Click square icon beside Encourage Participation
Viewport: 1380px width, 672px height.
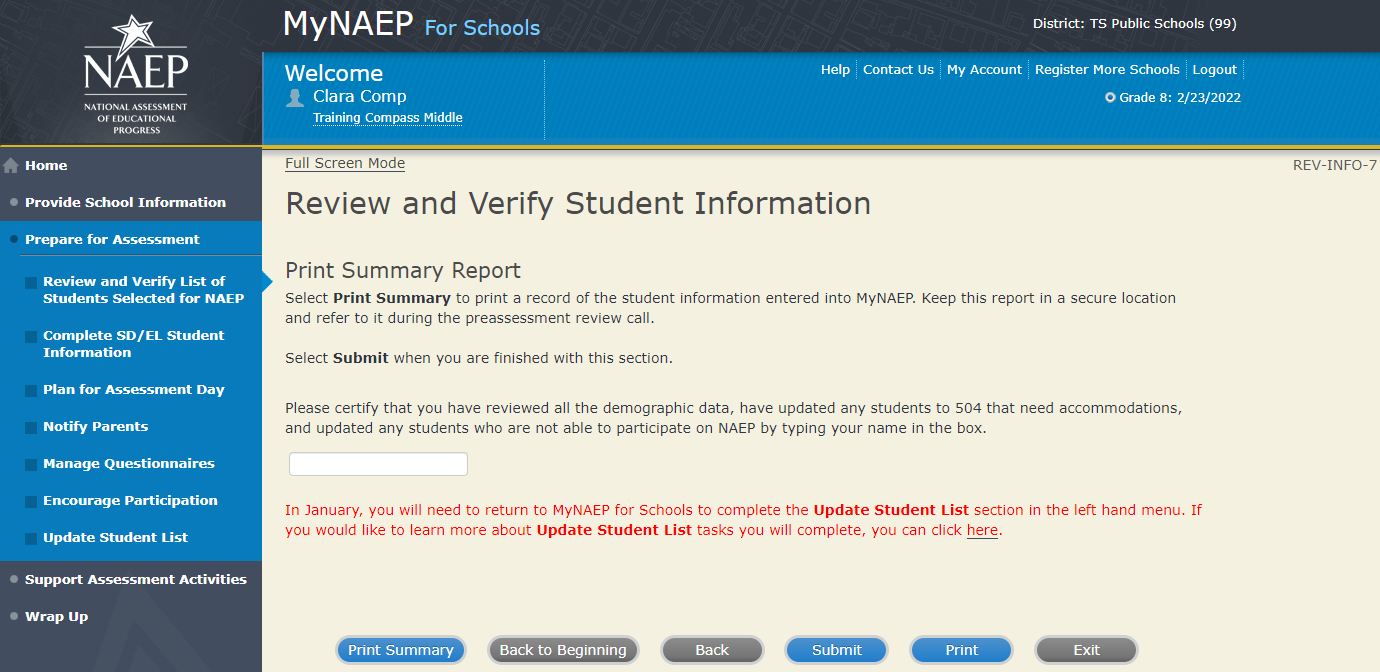pyautogui.click(x=33, y=502)
